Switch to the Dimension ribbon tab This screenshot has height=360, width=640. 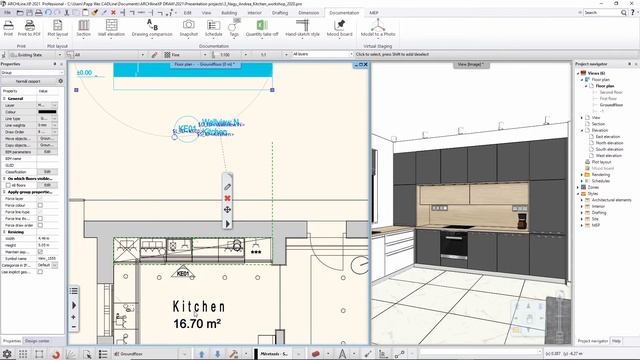click(x=309, y=13)
